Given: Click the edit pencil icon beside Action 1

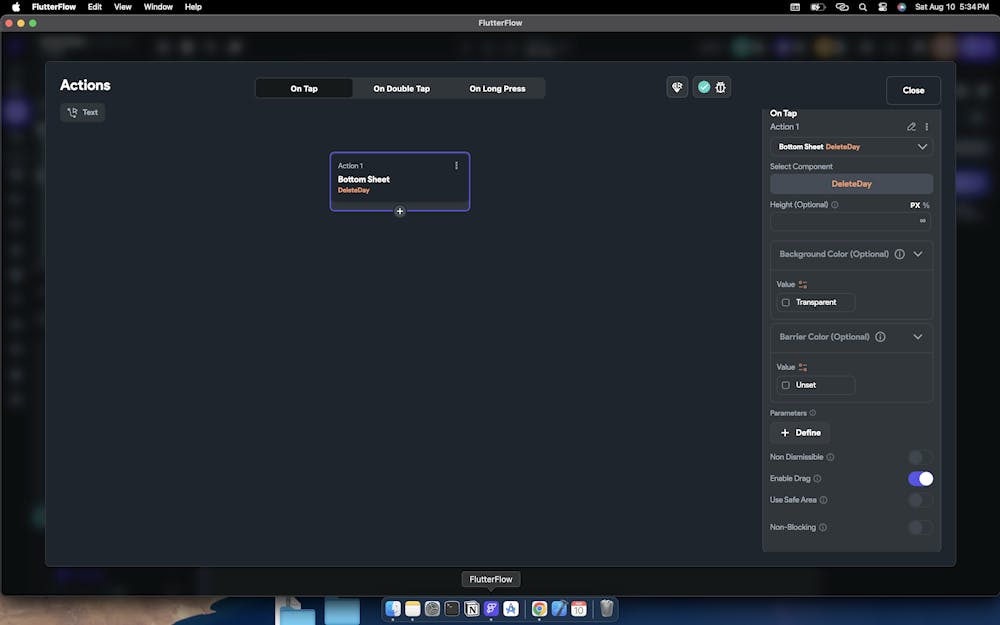Looking at the screenshot, I should coord(911,127).
